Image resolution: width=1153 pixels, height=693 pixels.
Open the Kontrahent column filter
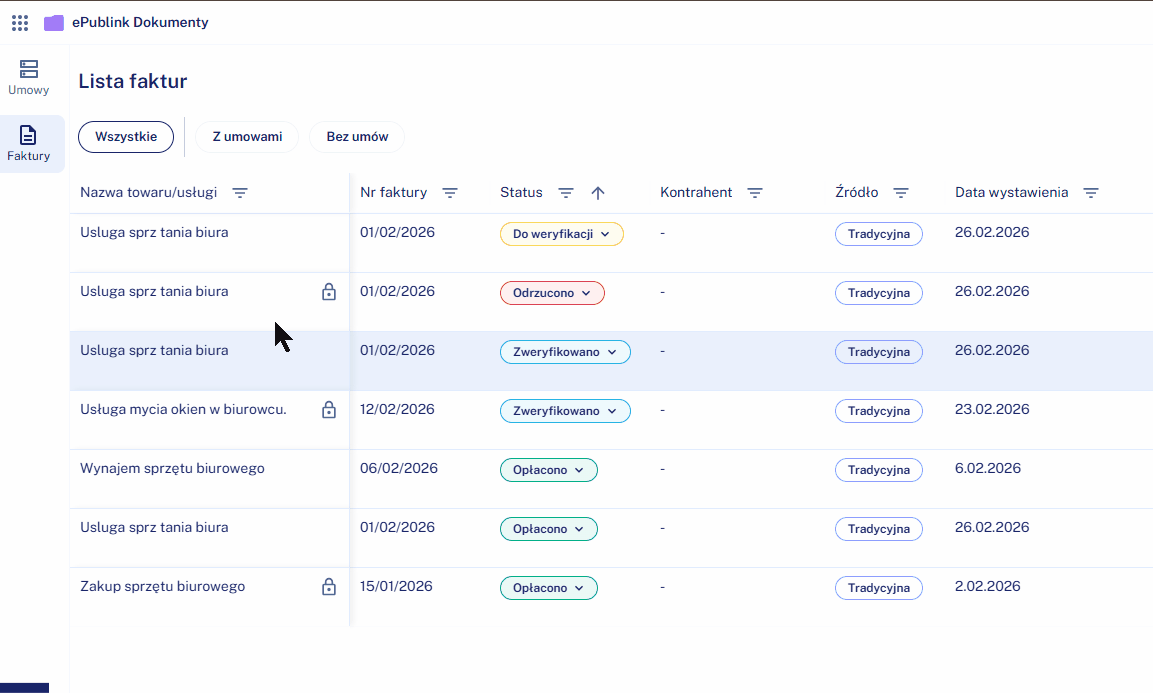click(755, 192)
